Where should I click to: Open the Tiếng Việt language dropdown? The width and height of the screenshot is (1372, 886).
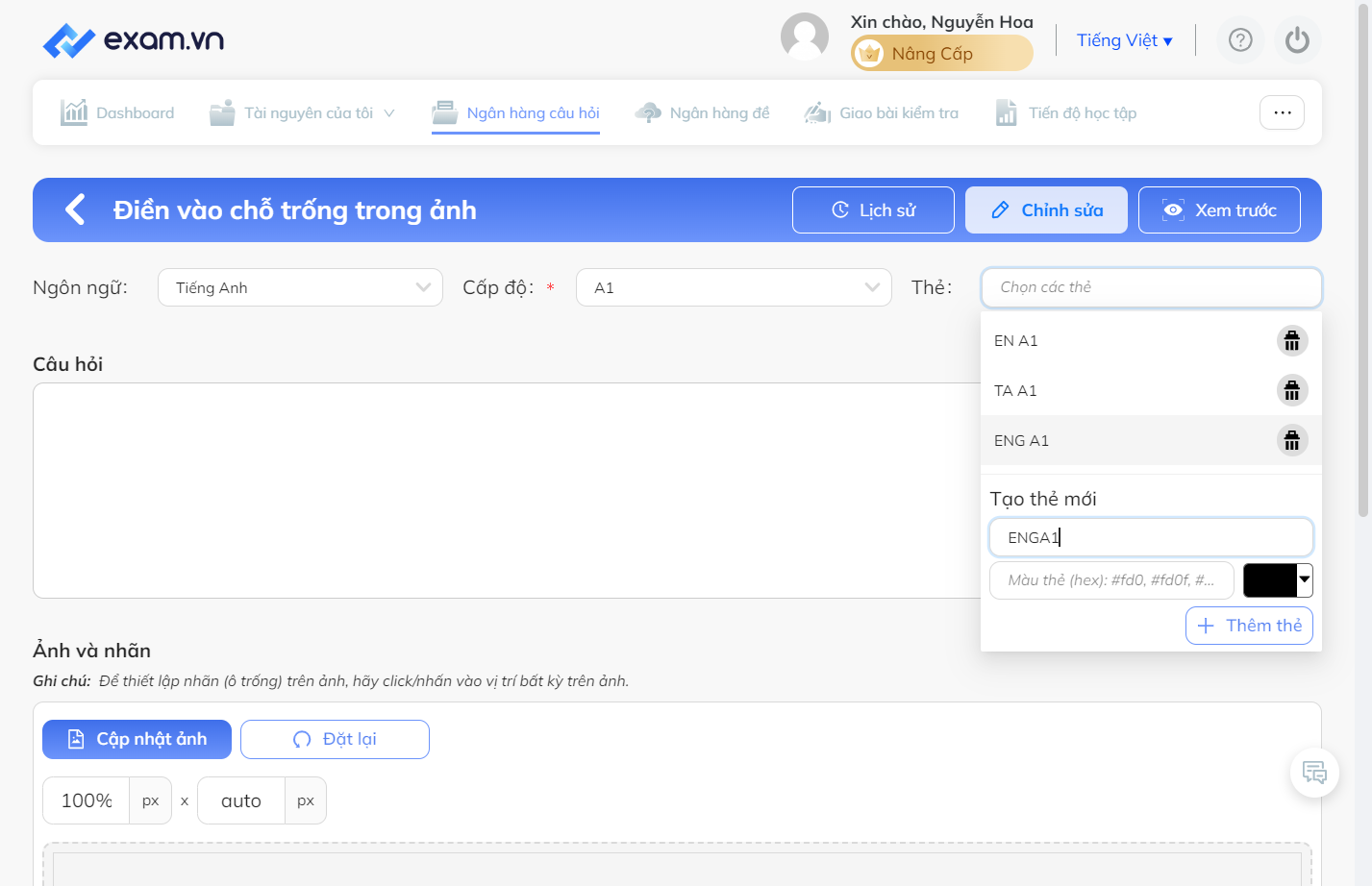(1124, 40)
